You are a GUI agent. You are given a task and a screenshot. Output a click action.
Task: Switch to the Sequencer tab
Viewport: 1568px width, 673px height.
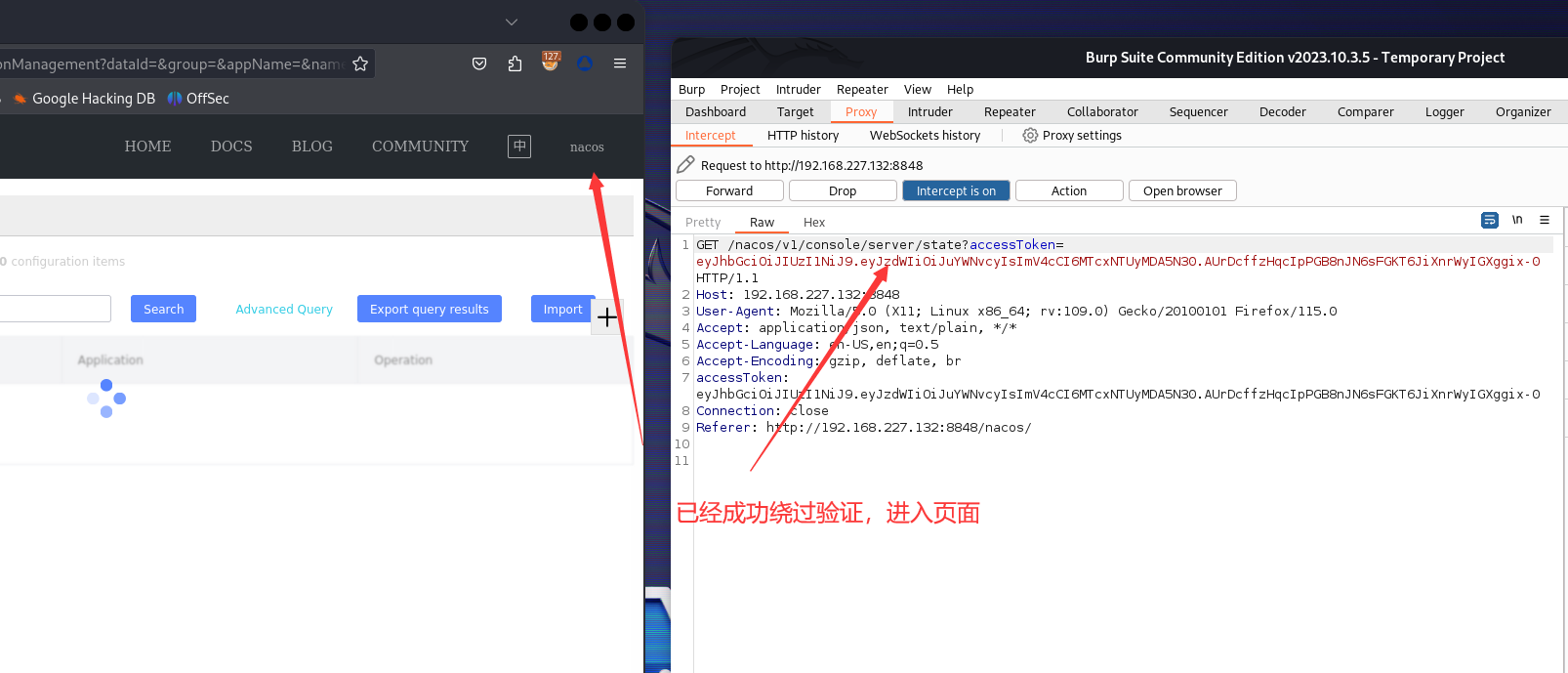(1199, 112)
